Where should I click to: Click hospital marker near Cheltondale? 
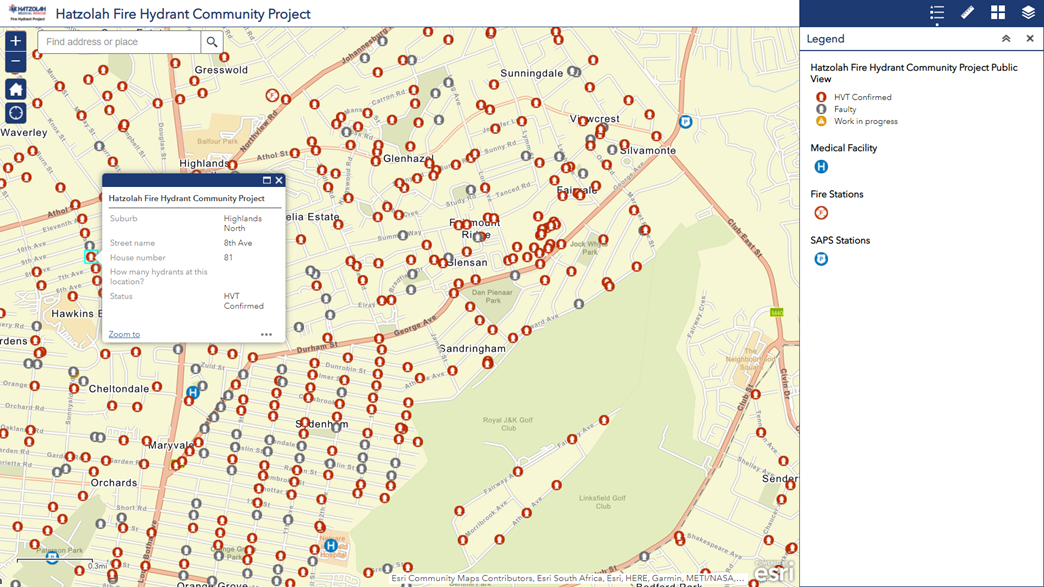point(193,392)
